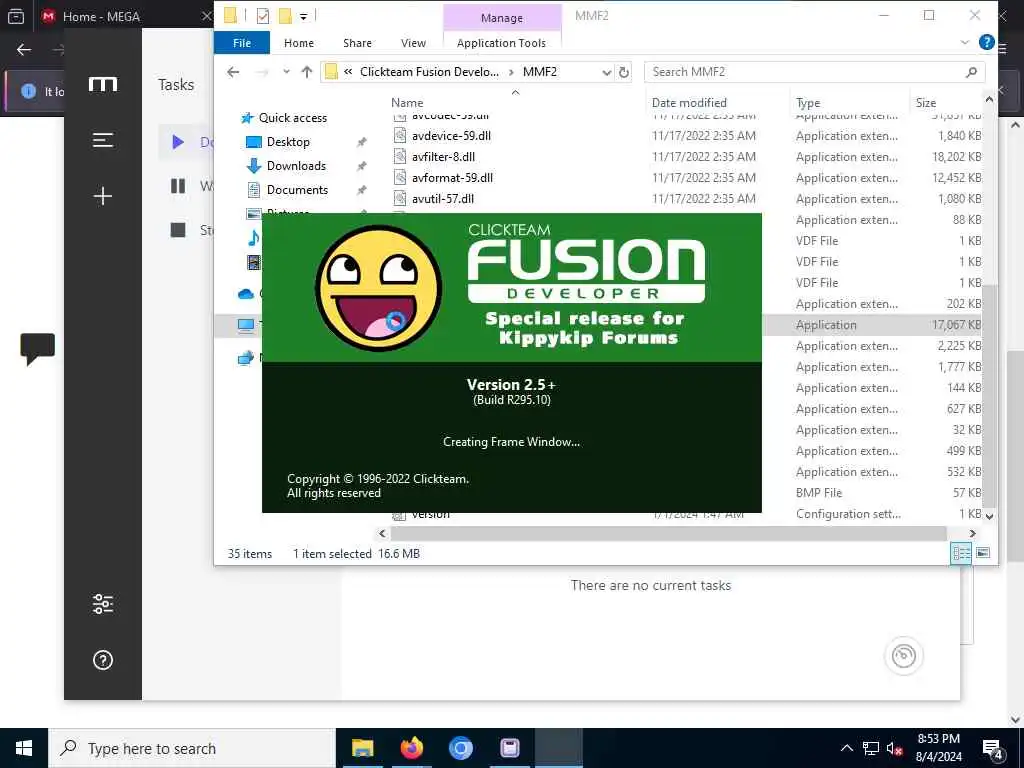Screen dimensions: 1024x768
Task: Click the muted volume tray icon
Action: tap(894, 748)
